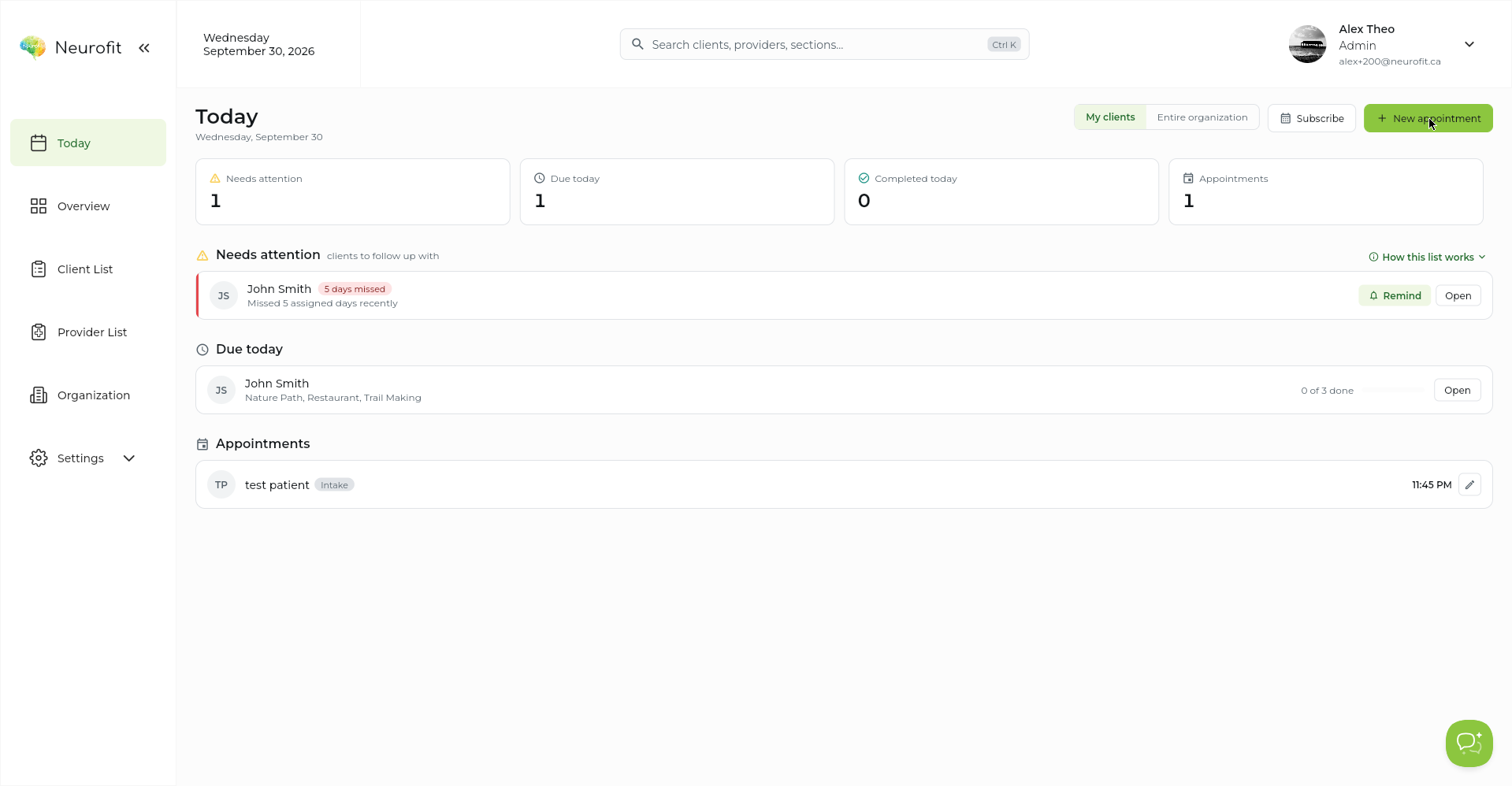Click the New appointment button
This screenshot has width=1512, height=786.
coord(1428,118)
